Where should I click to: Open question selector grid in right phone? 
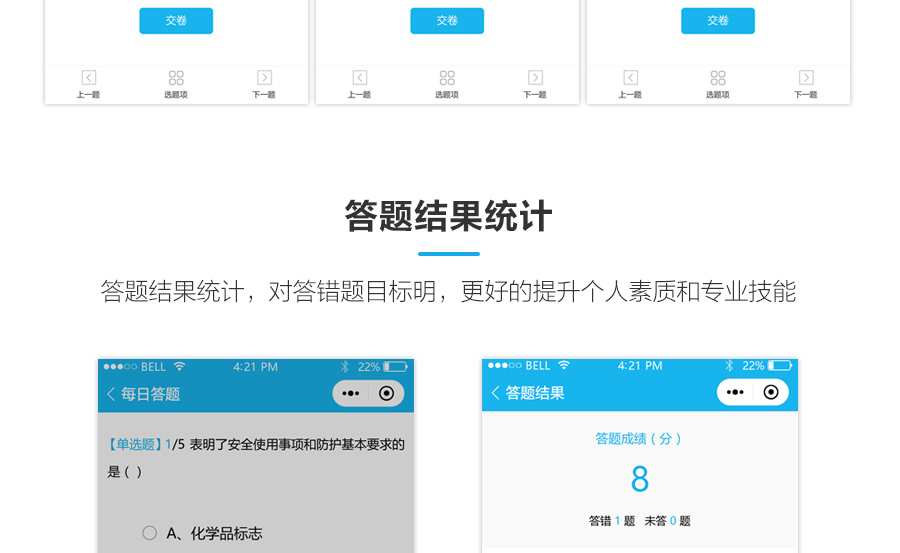click(718, 78)
